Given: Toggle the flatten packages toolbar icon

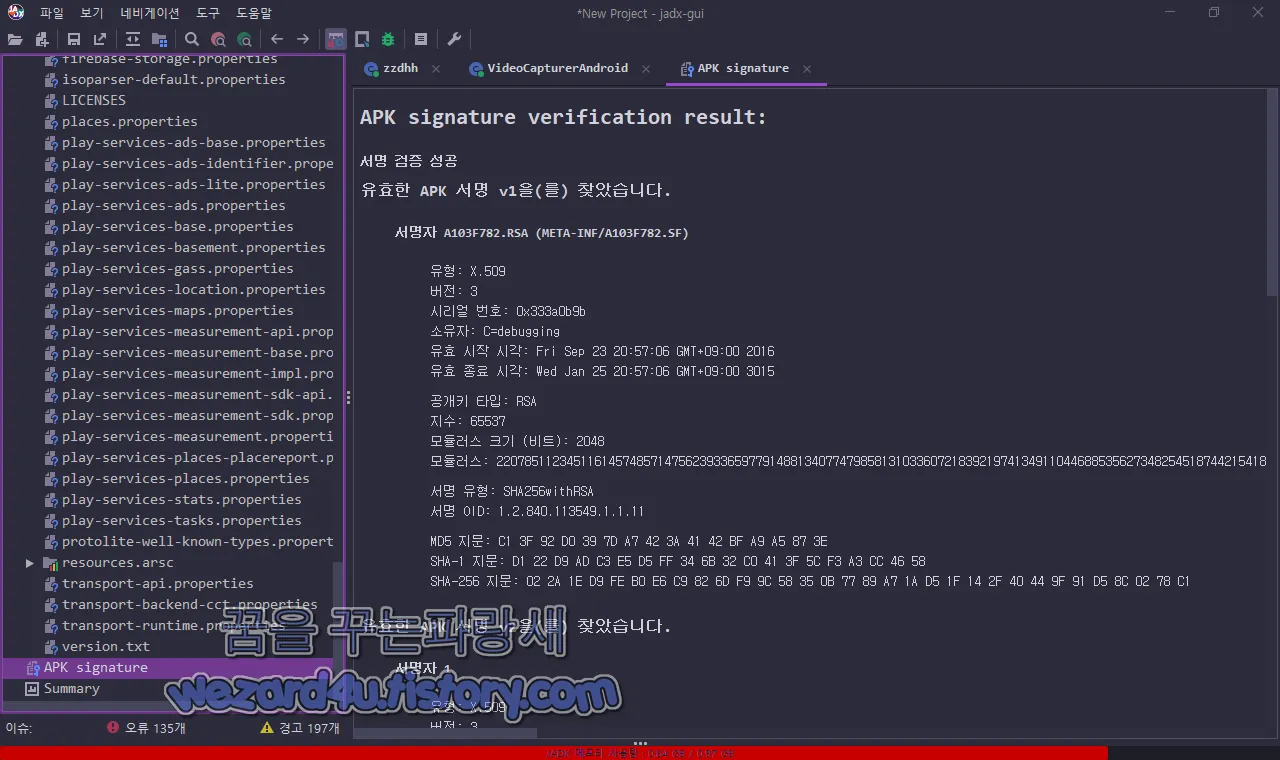Looking at the screenshot, I should 159,39.
